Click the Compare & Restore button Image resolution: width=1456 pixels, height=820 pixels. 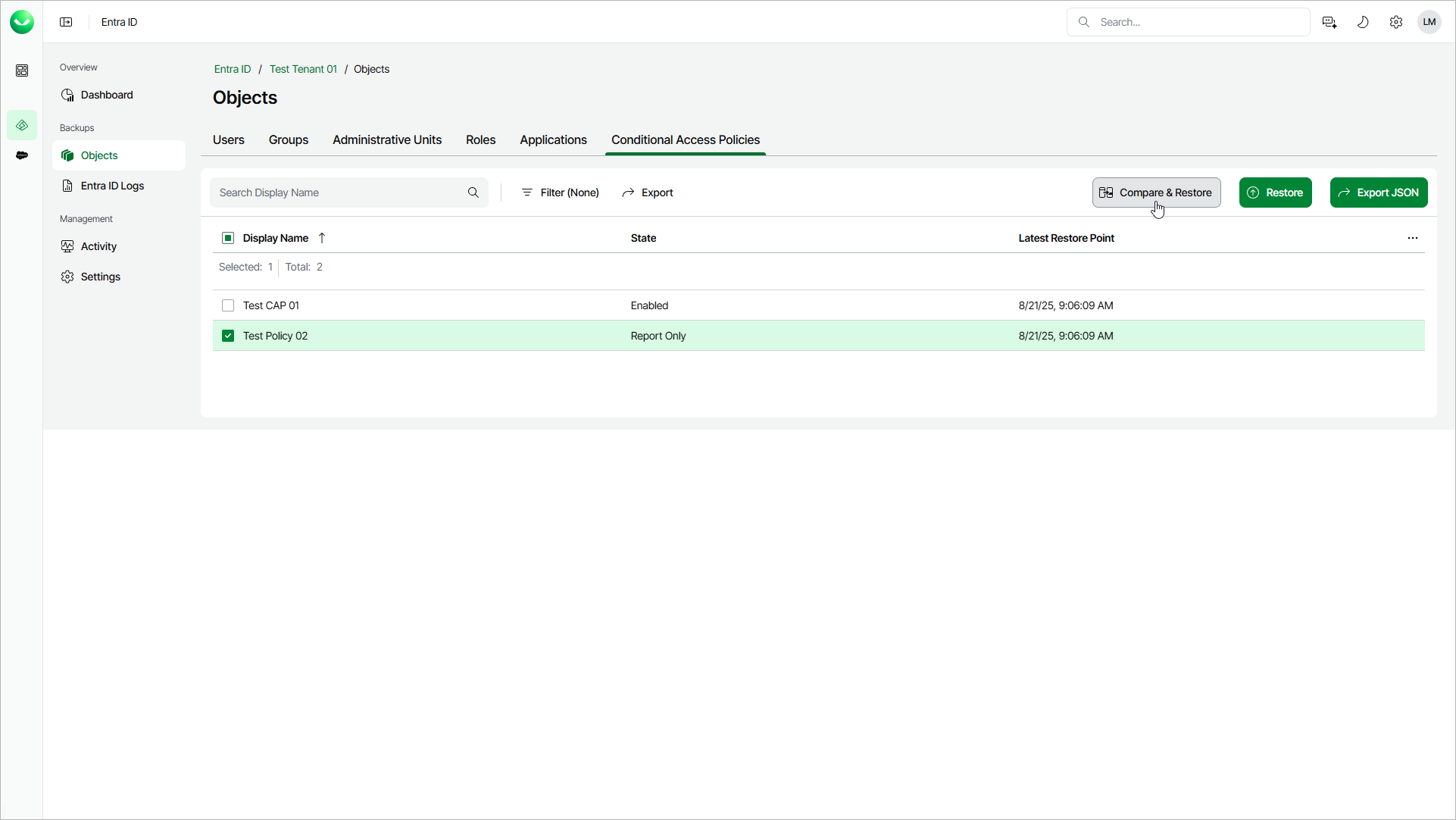click(x=1156, y=192)
